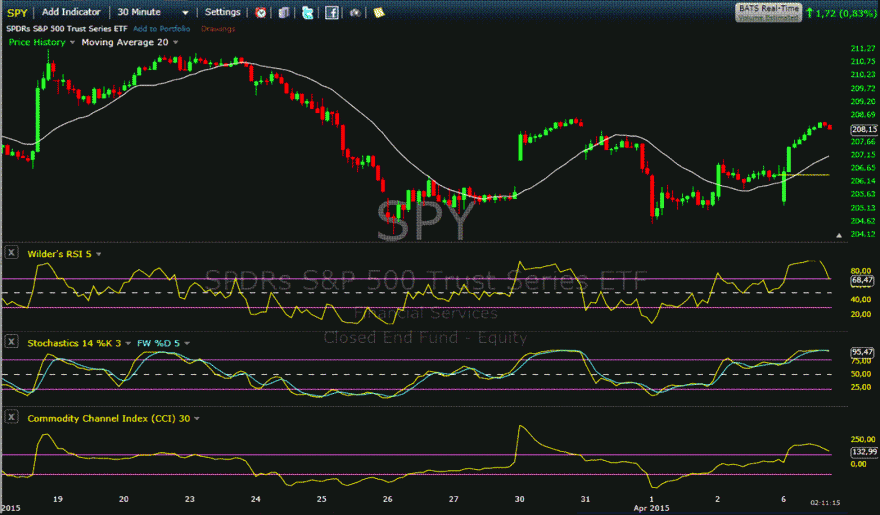Click the 1,72 (0,83%) price change text
The image size is (880, 515).
coord(845,13)
